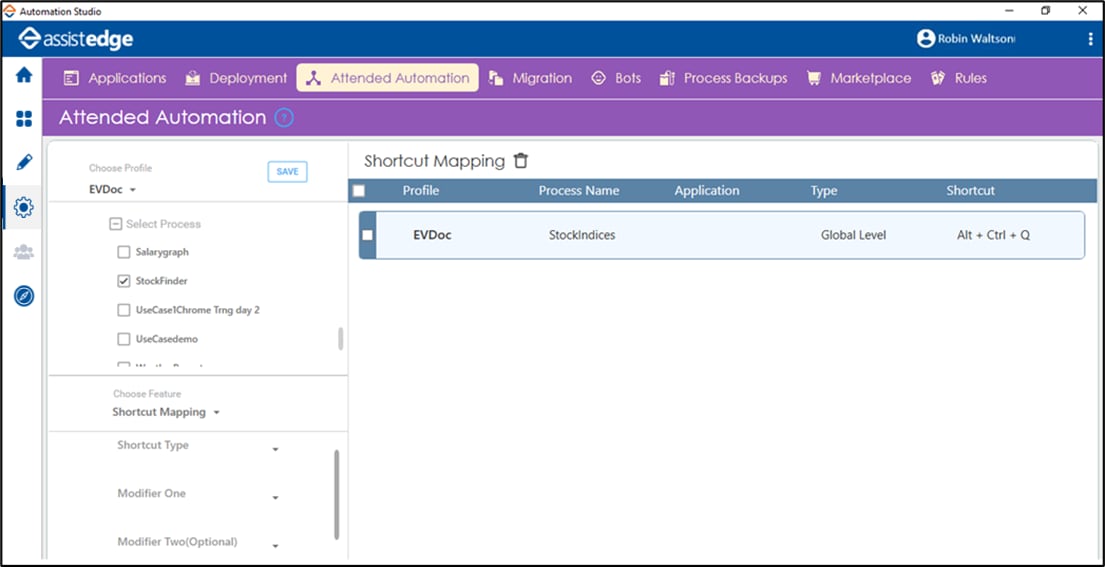This screenshot has height=567, width=1105.
Task: Expand the Shortcut Type dropdown
Action: coord(275,450)
